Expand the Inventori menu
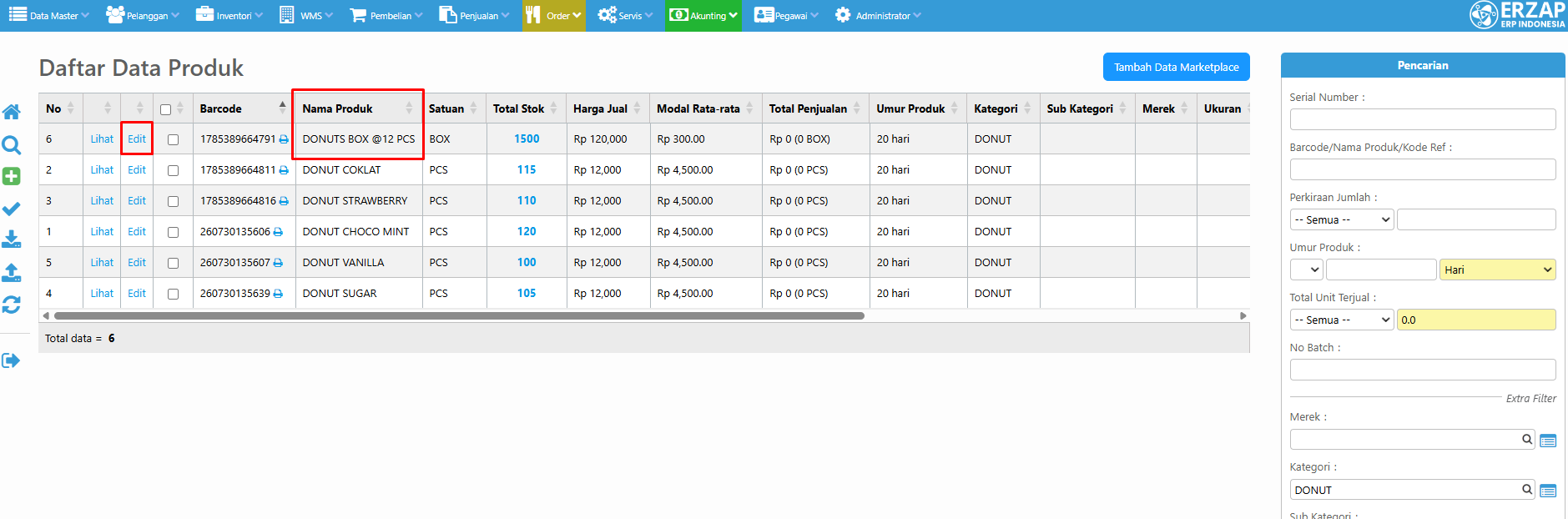The width and height of the screenshot is (1568, 519). click(229, 15)
